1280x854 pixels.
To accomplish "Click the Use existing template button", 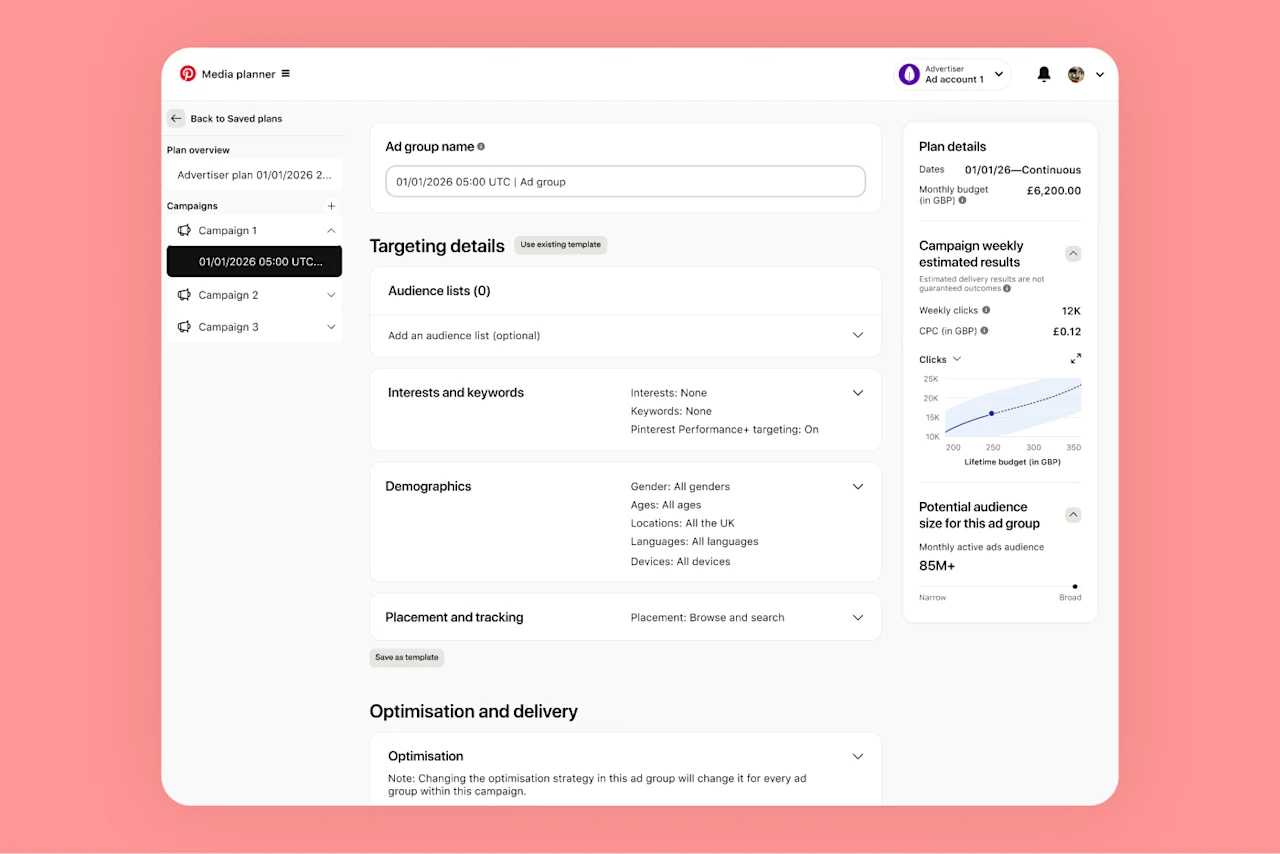I will pos(560,244).
